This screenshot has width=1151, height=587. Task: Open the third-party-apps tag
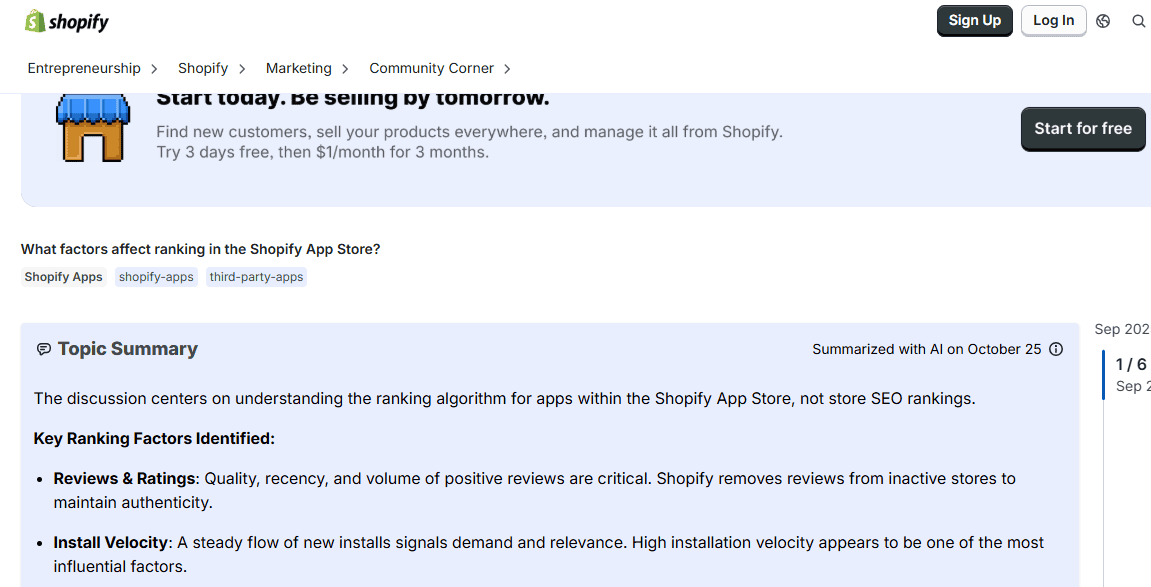point(256,277)
